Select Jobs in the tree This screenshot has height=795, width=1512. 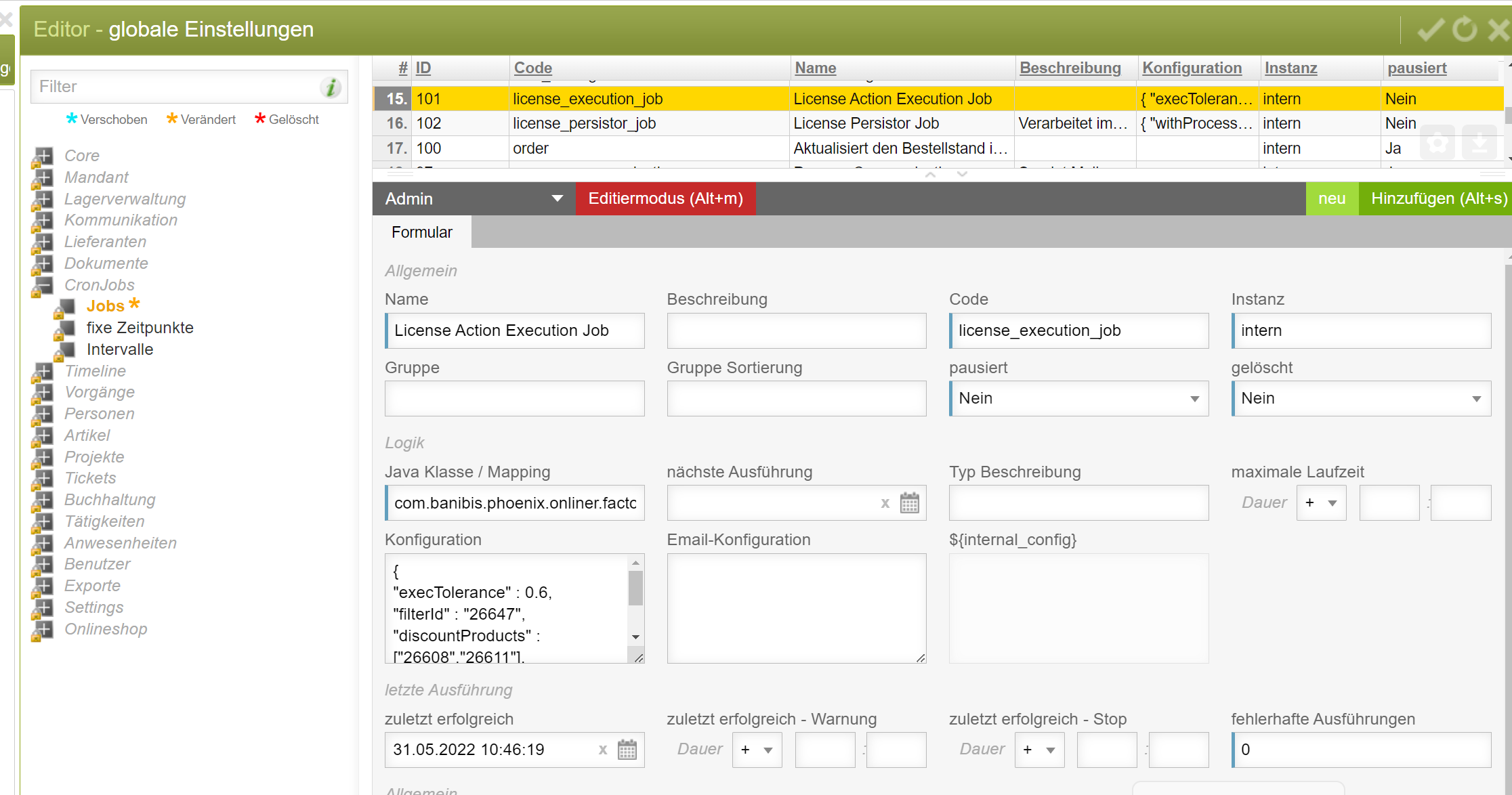coord(105,306)
